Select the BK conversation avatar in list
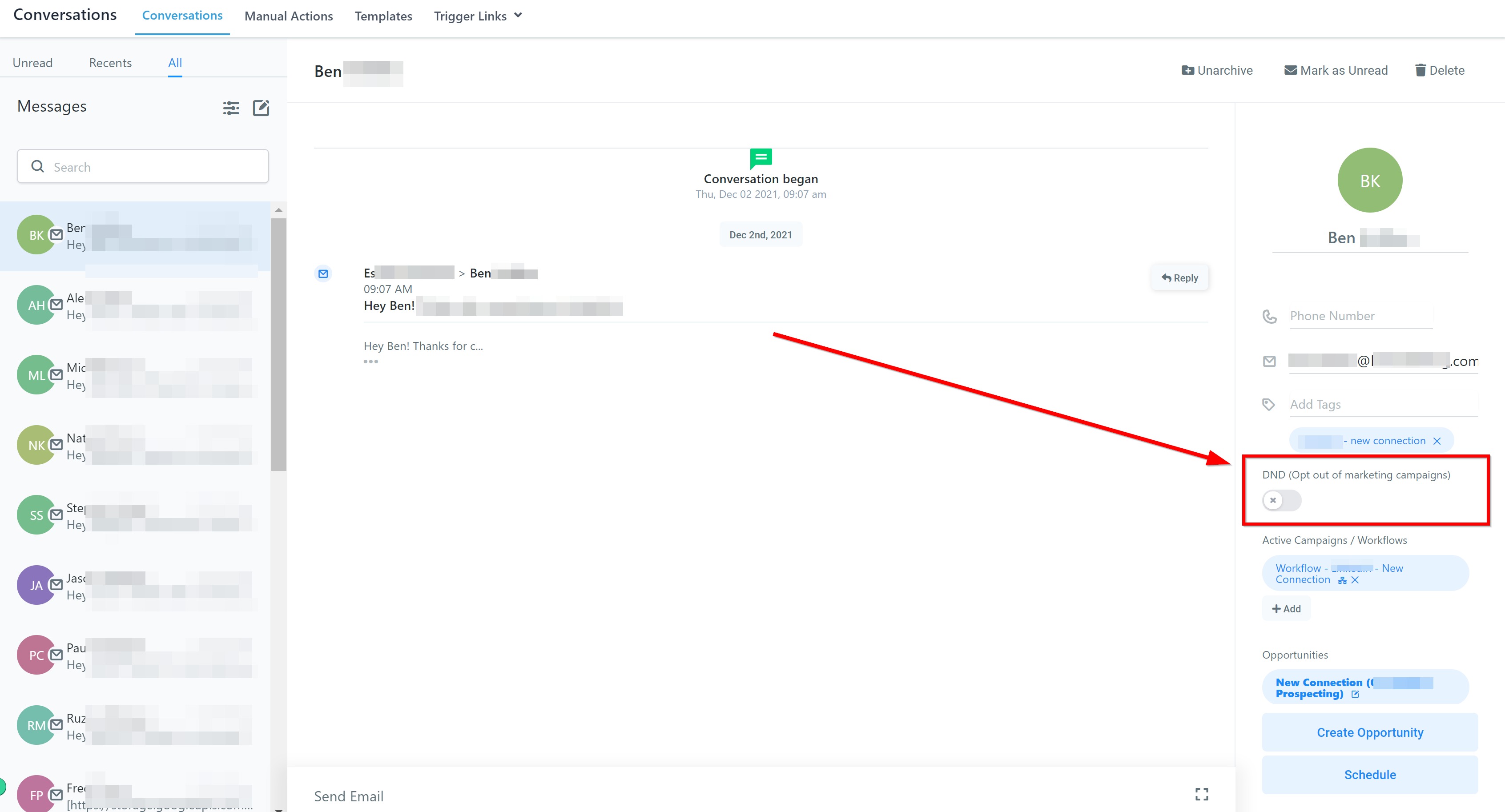The image size is (1505, 812). pos(36,235)
